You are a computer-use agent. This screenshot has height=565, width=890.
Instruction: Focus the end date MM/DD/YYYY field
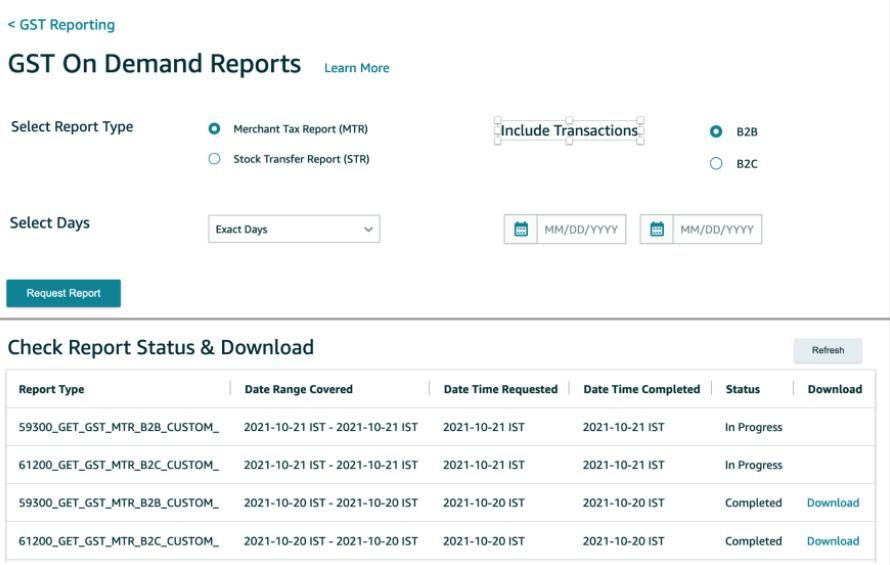pyautogui.click(x=717, y=229)
